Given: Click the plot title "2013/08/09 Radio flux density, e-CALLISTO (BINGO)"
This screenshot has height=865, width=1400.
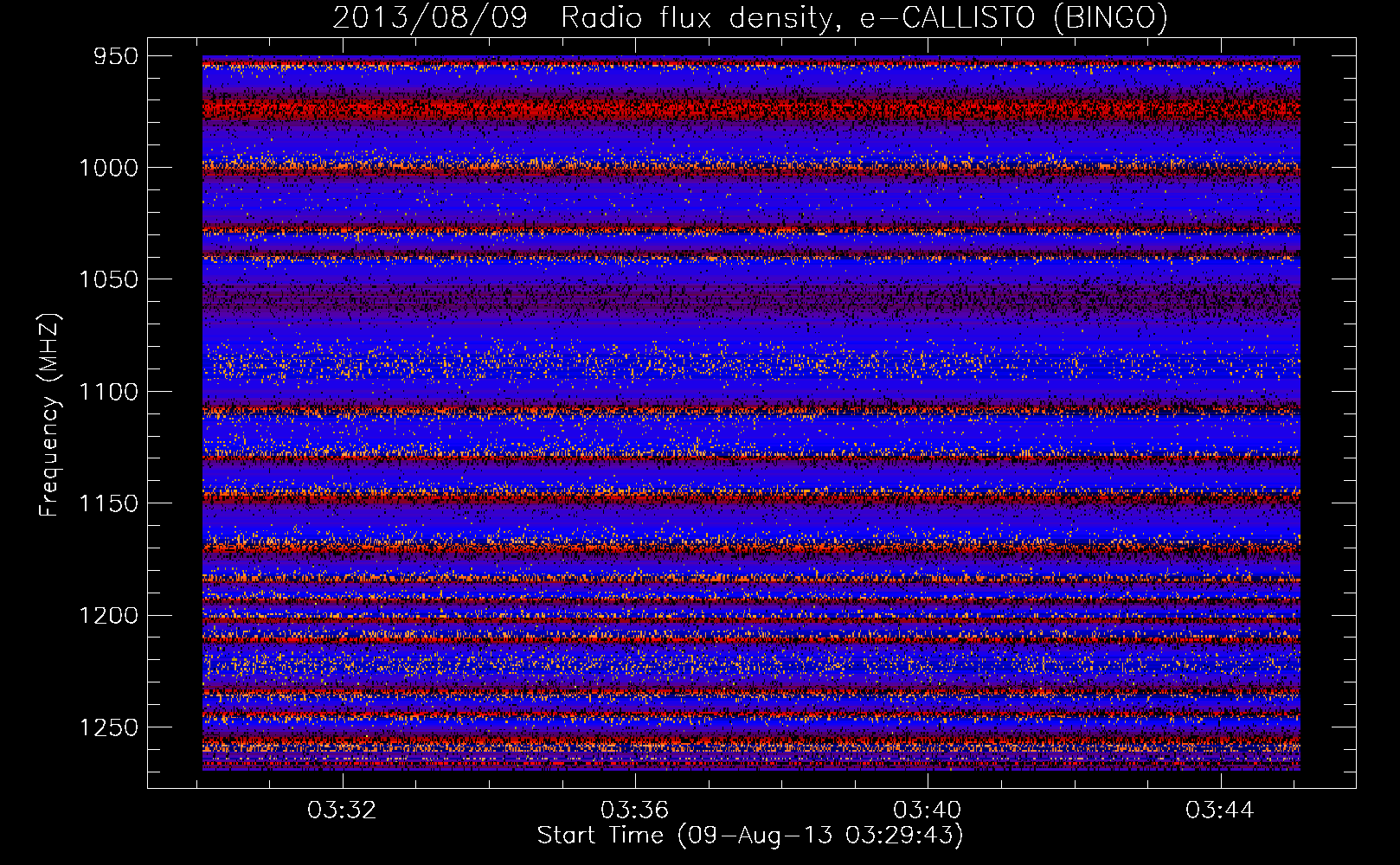Looking at the screenshot, I should coord(750,18).
